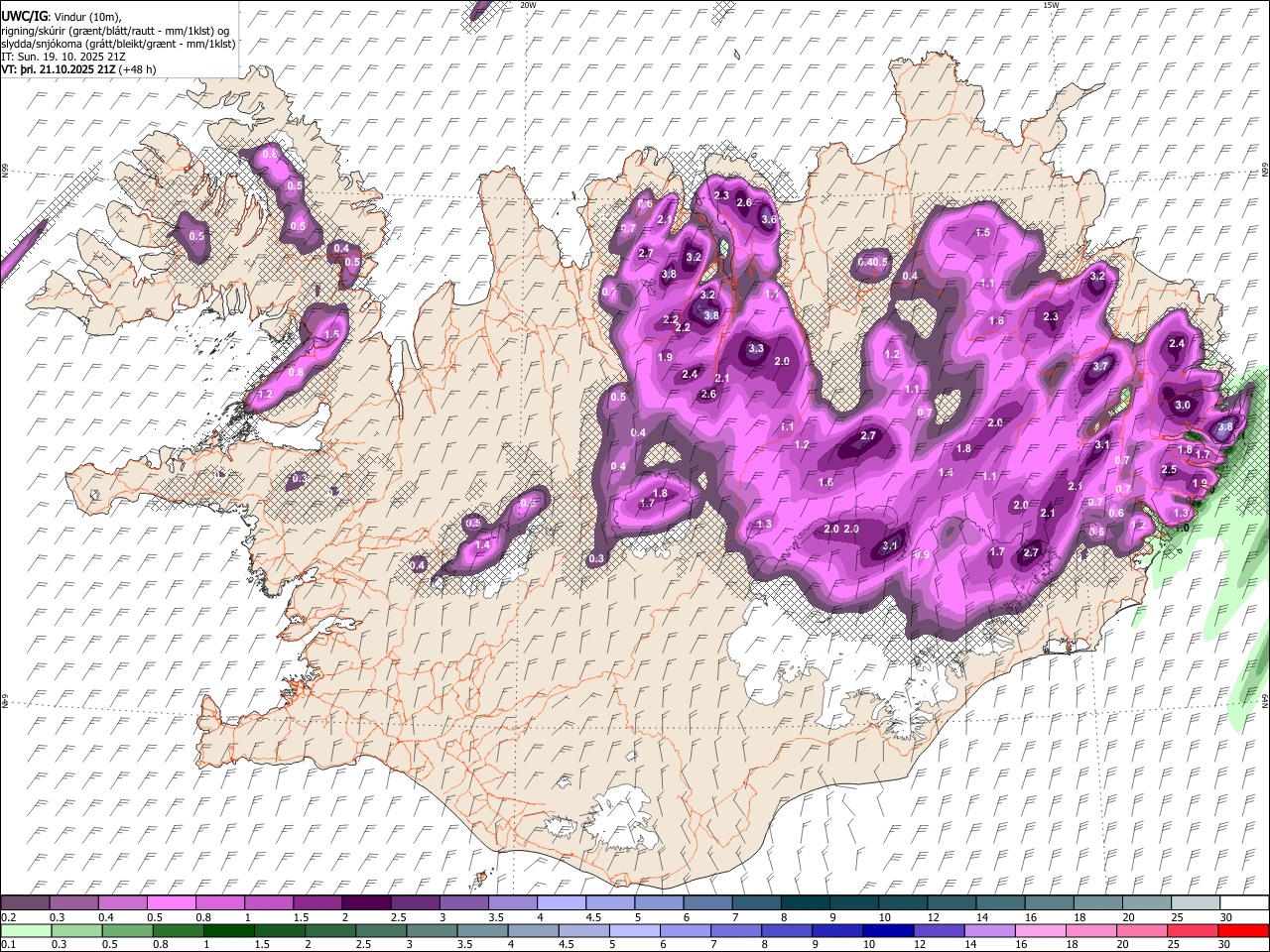Click the 'IT: Sun. 19. 10. 2025 21Z' line
The width and height of the screenshot is (1270, 952).
tap(63, 57)
